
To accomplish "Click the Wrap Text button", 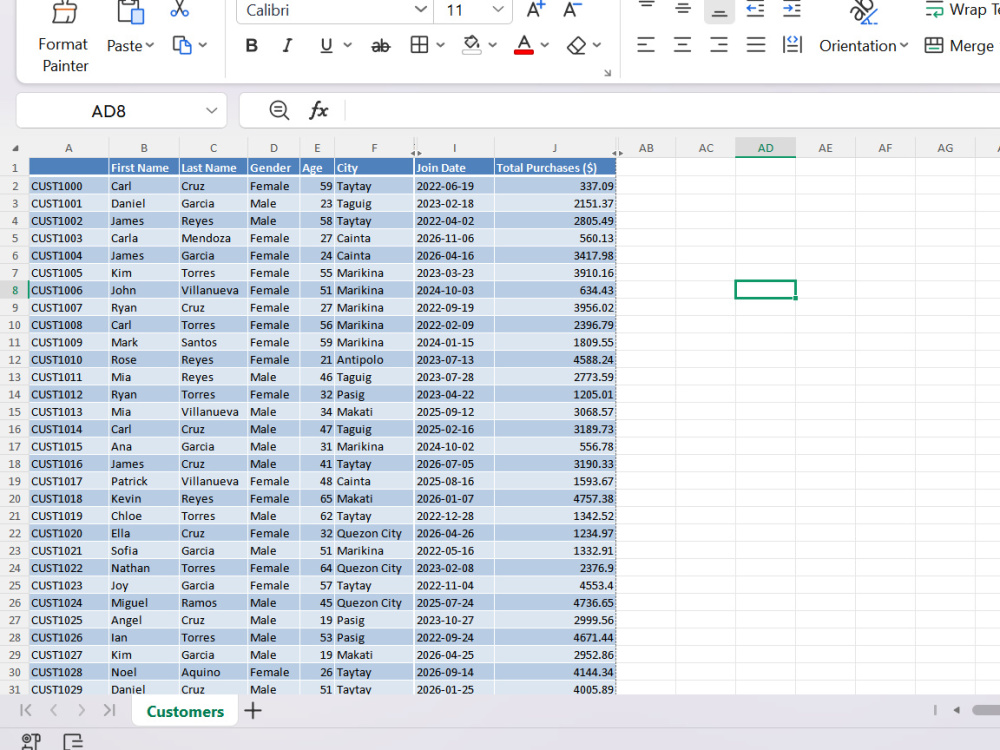I will pos(962,10).
